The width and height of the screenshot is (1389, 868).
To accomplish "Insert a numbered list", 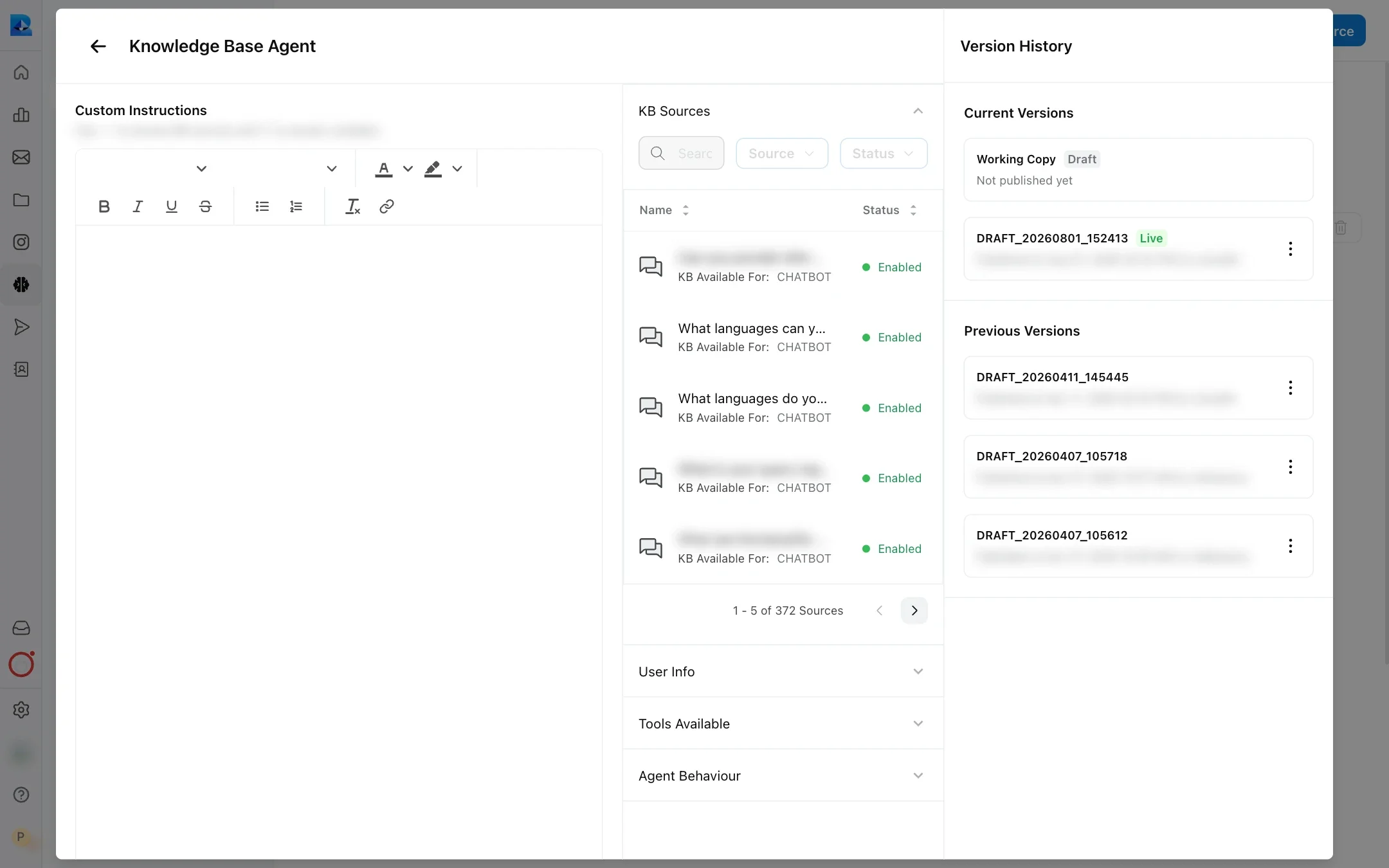I will [x=296, y=206].
